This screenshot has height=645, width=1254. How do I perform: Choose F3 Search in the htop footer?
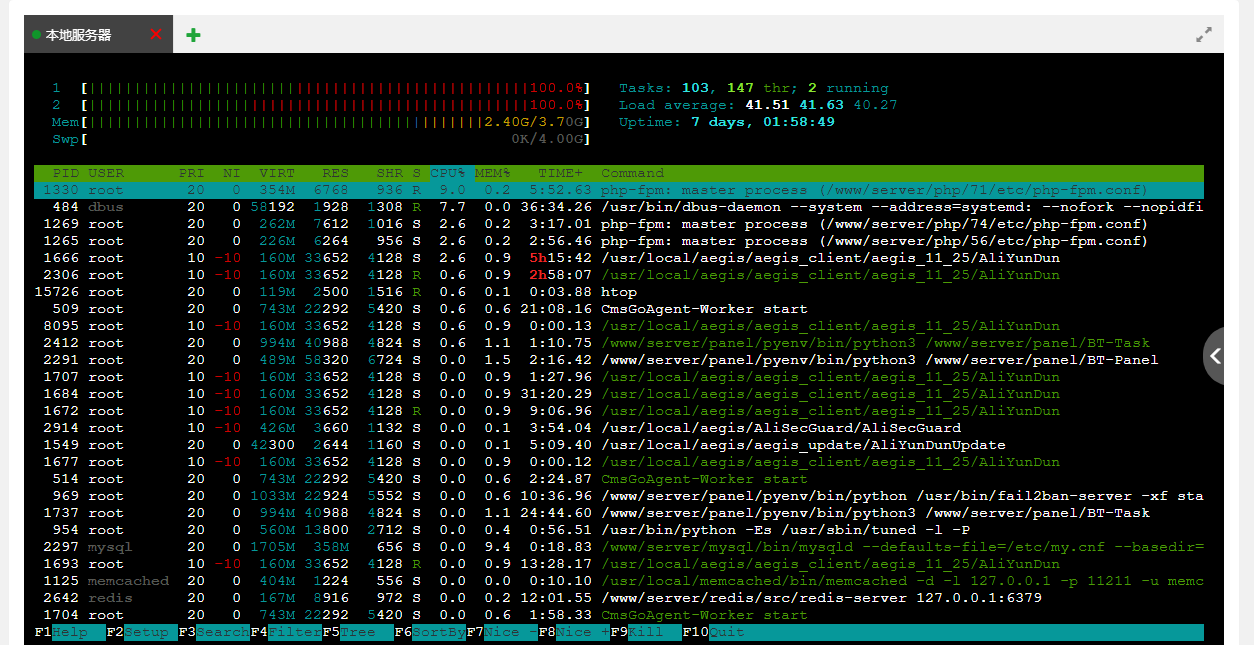213,632
